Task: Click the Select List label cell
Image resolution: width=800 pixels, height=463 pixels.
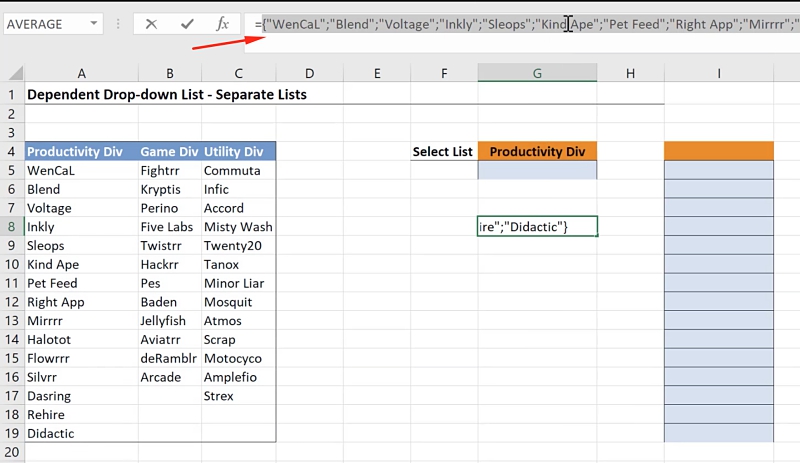Action: tap(443, 152)
